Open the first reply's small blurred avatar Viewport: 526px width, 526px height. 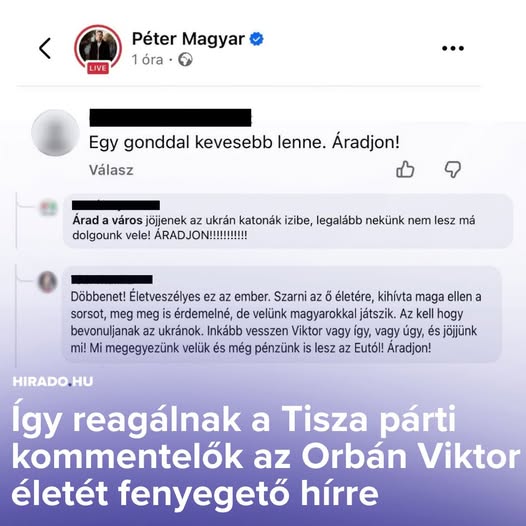point(49,207)
